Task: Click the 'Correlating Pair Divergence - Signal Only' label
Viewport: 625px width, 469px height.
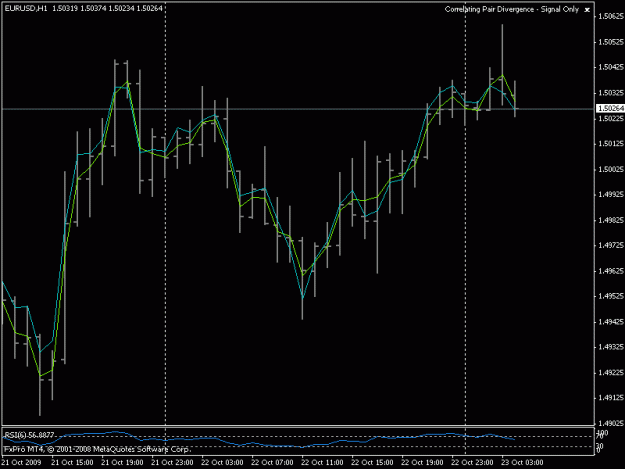Action: (511, 9)
